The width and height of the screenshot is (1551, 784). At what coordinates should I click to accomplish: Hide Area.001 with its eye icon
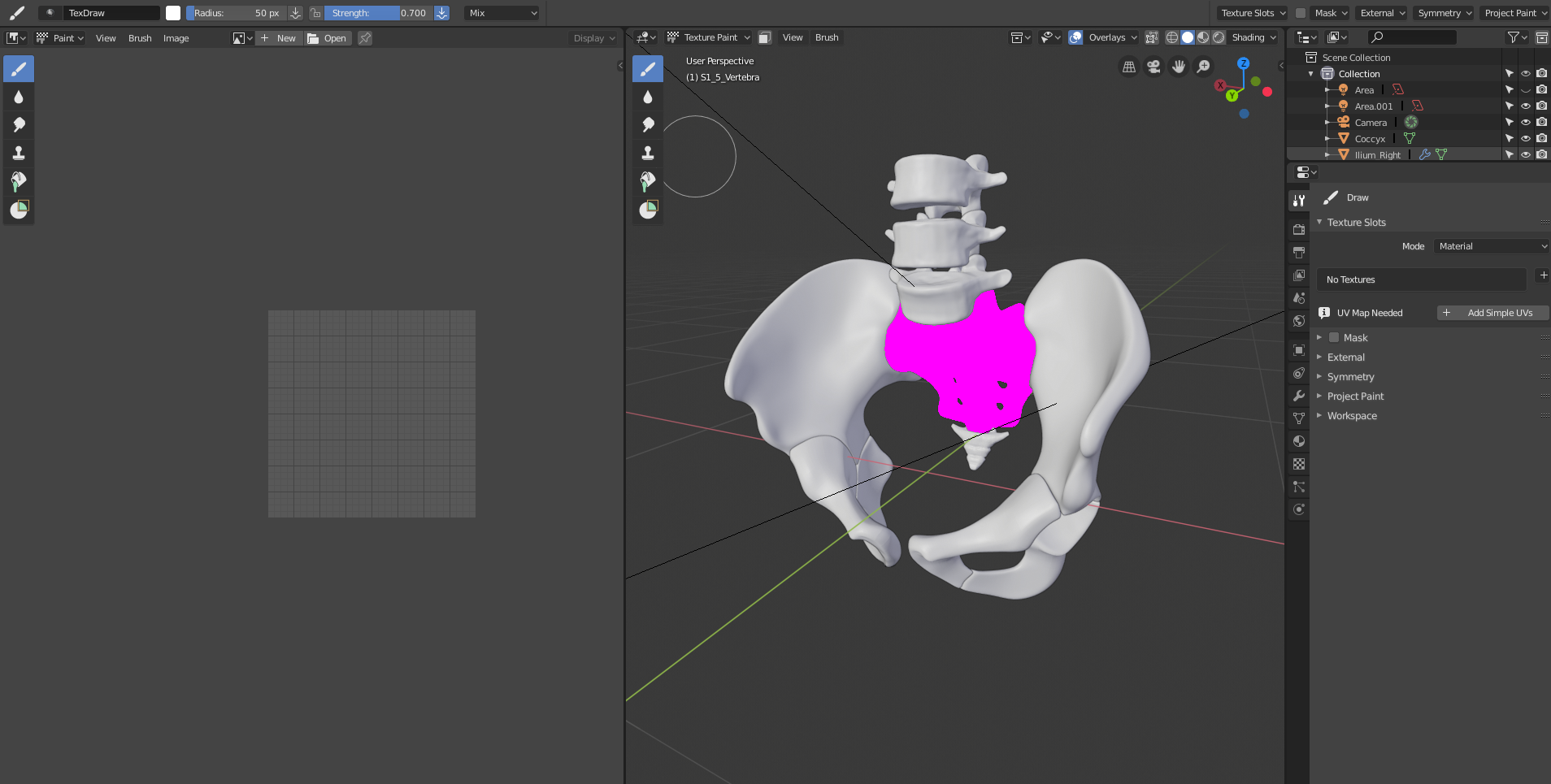(x=1526, y=106)
